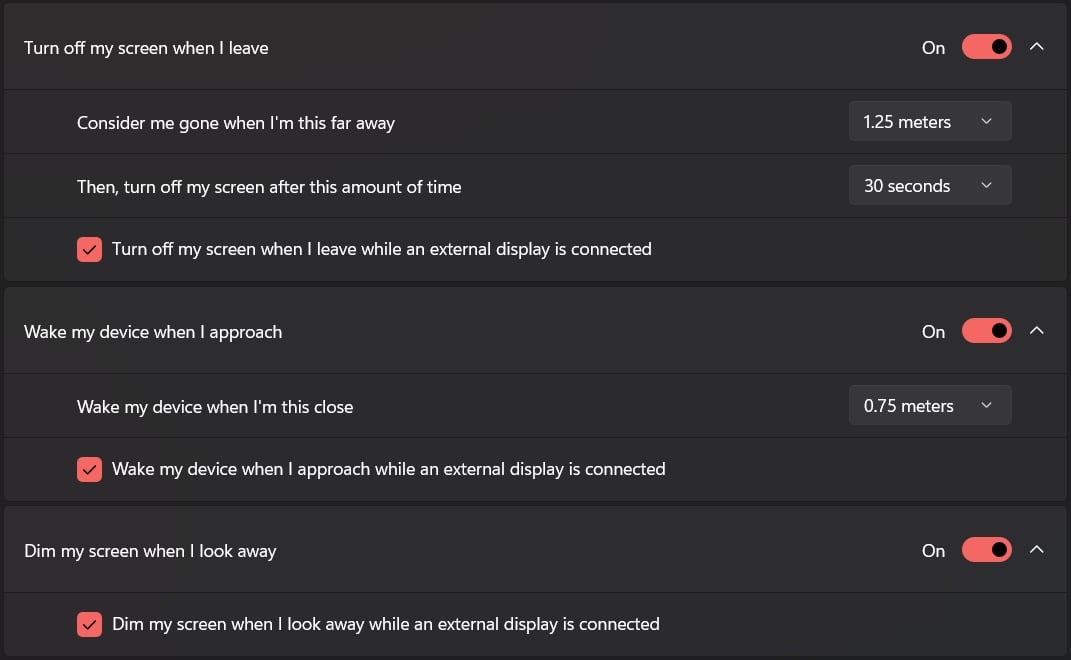This screenshot has width=1071, height=660.
Task: Open the 0.75 meters wake distance dropdown
Action: click(x=930, y=406)
